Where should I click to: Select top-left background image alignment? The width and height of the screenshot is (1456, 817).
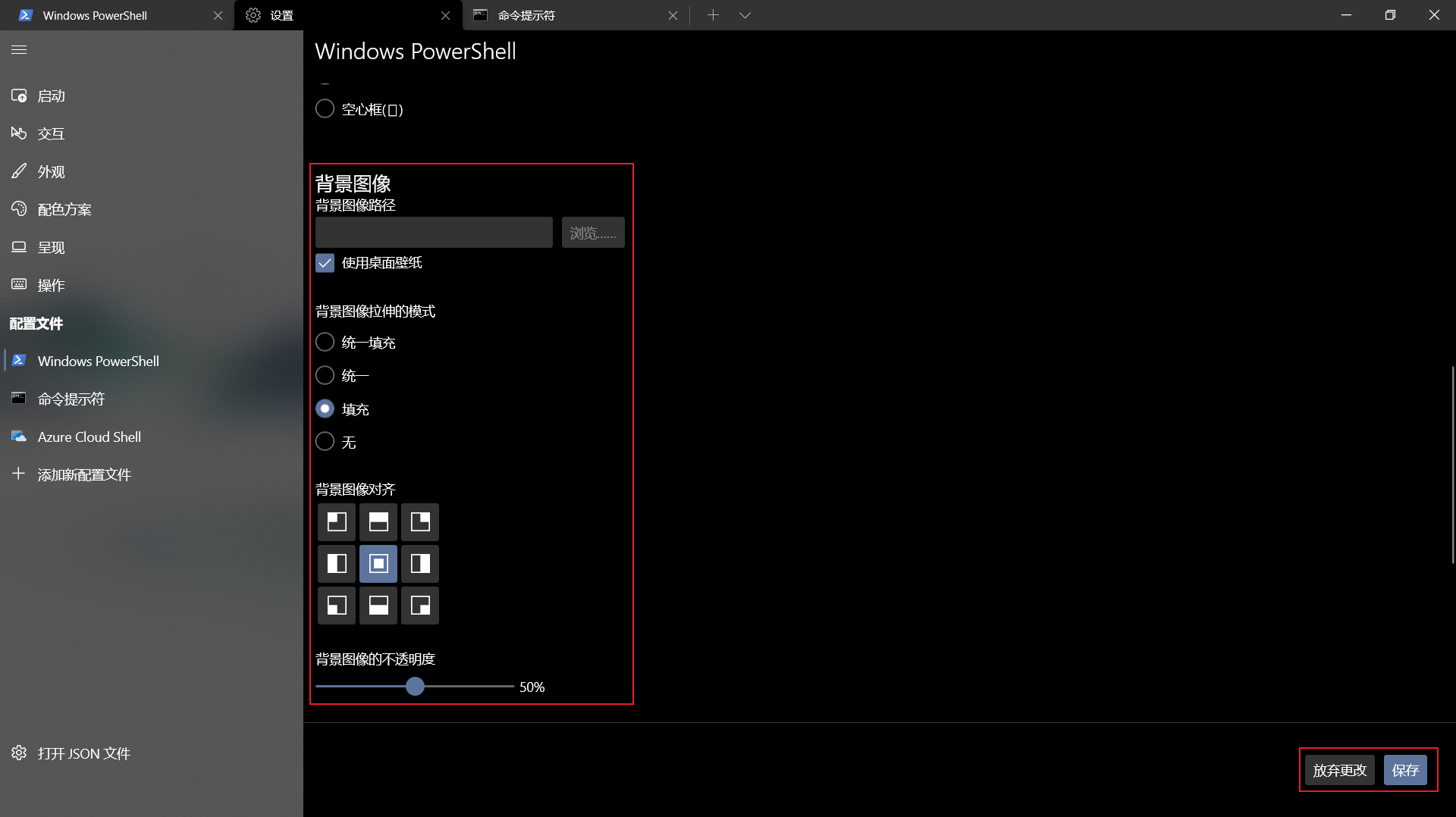pos(336,521)
